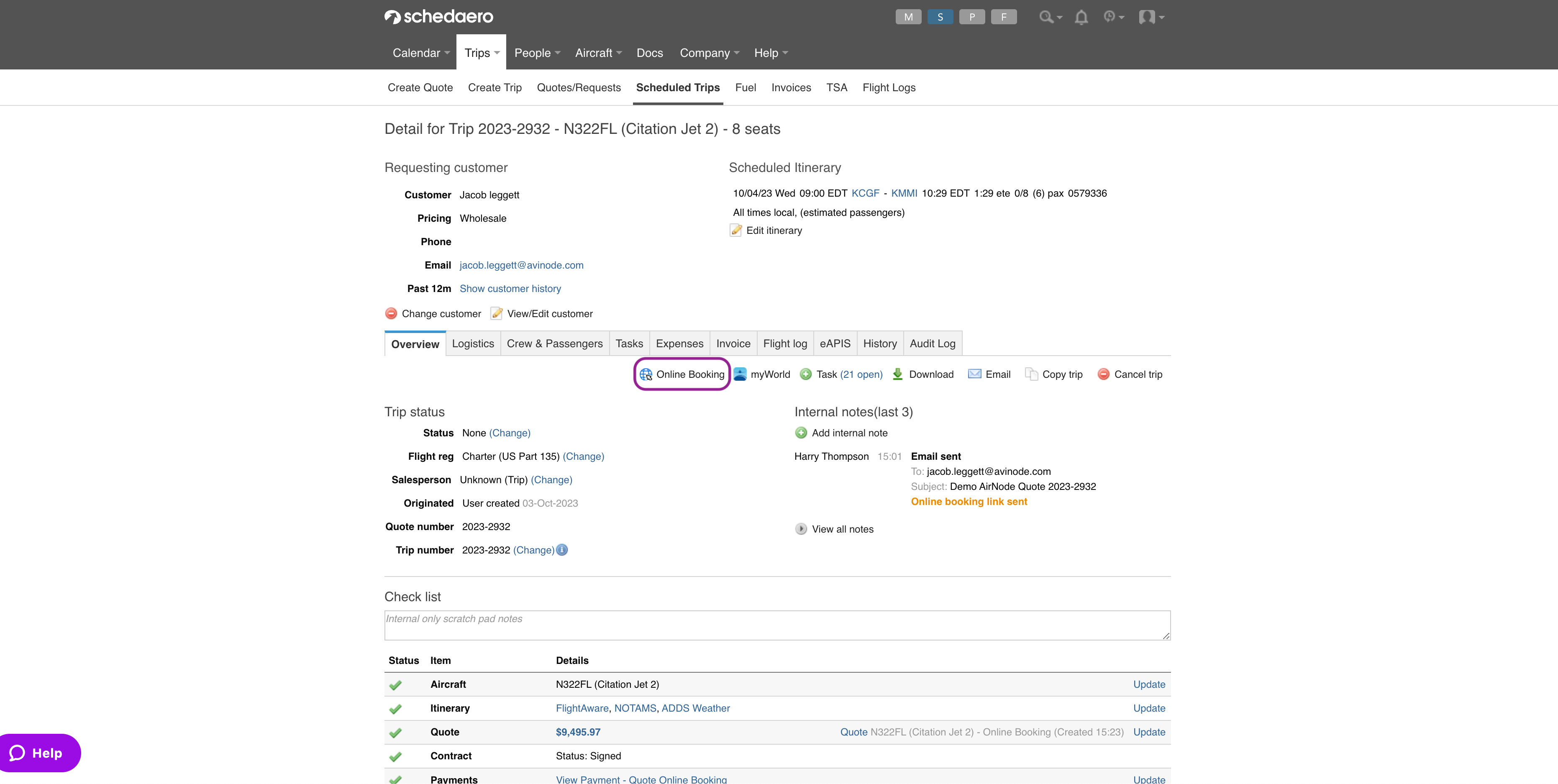
Task: Click the S badge button
Action: click(x=940, y=17)
